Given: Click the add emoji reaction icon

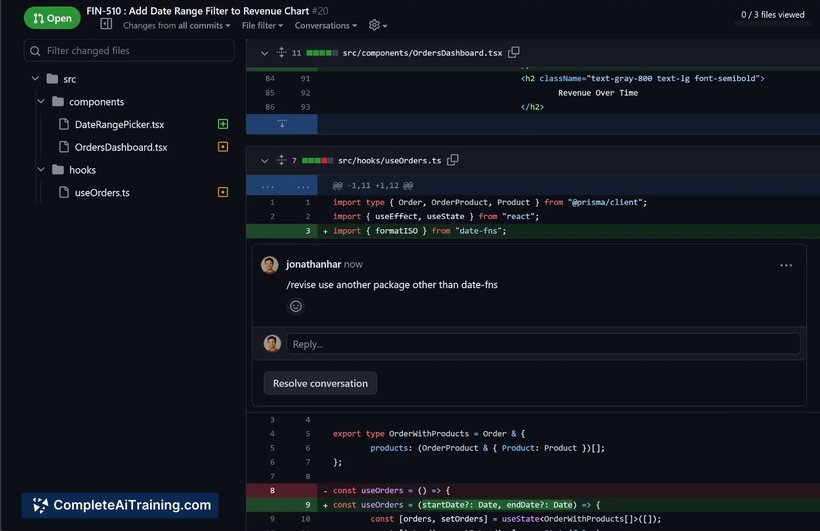Looking at the screenshot, I should point(296,306).
